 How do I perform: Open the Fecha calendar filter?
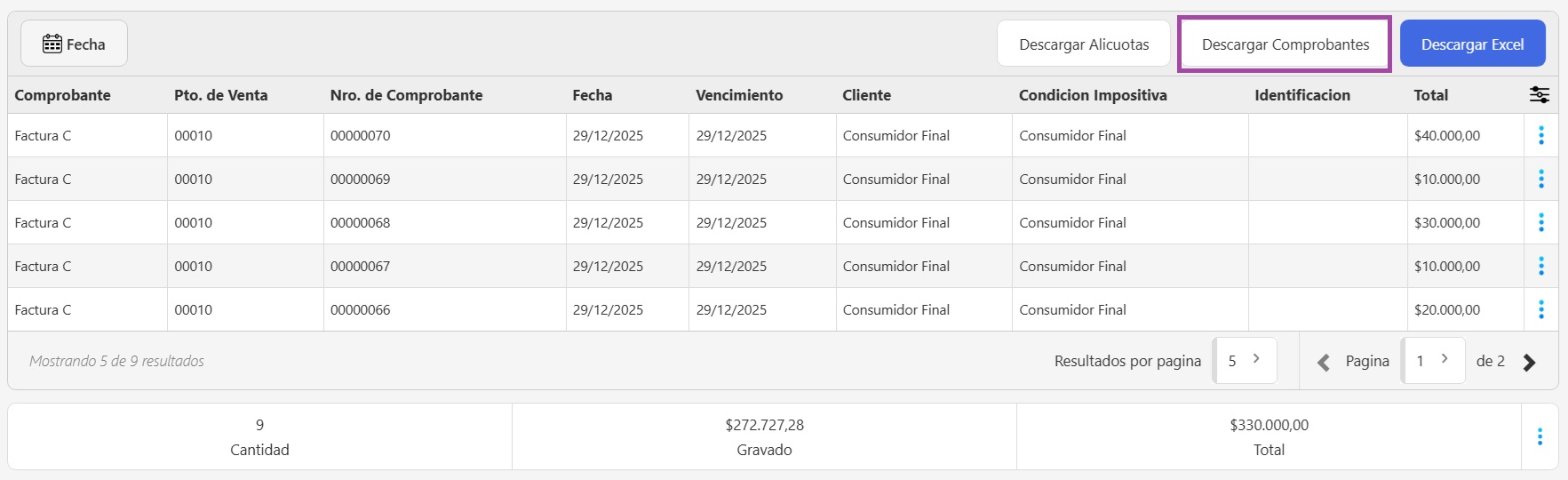[74, 44]
